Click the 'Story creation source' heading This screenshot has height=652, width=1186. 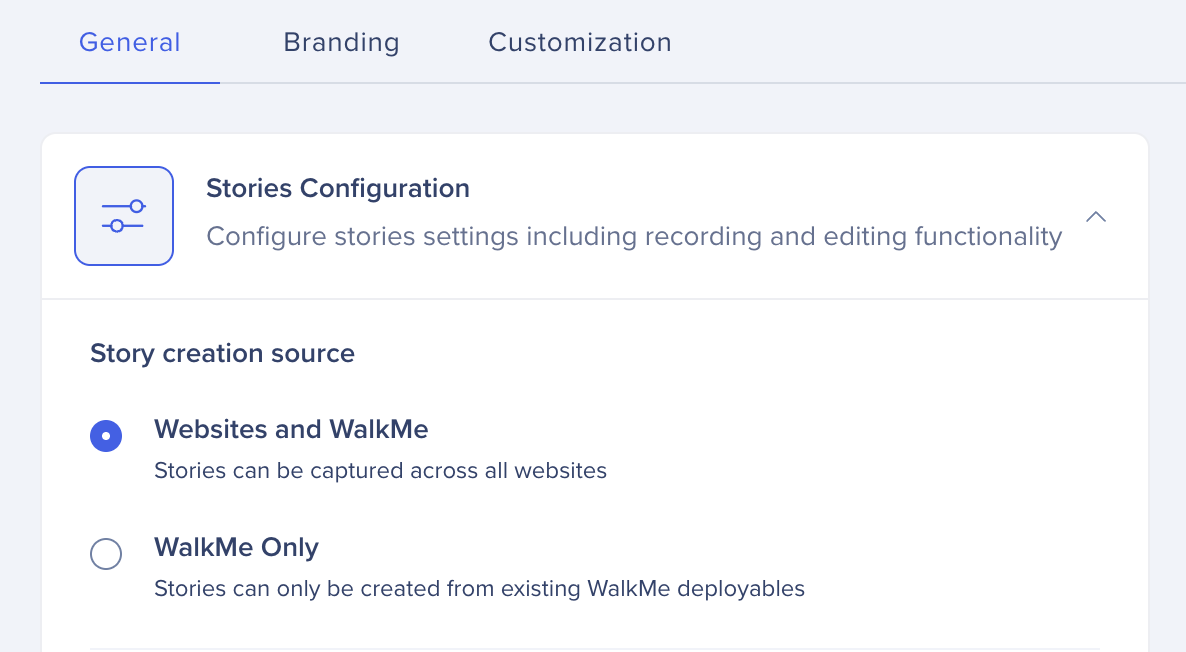pos(222,354)
